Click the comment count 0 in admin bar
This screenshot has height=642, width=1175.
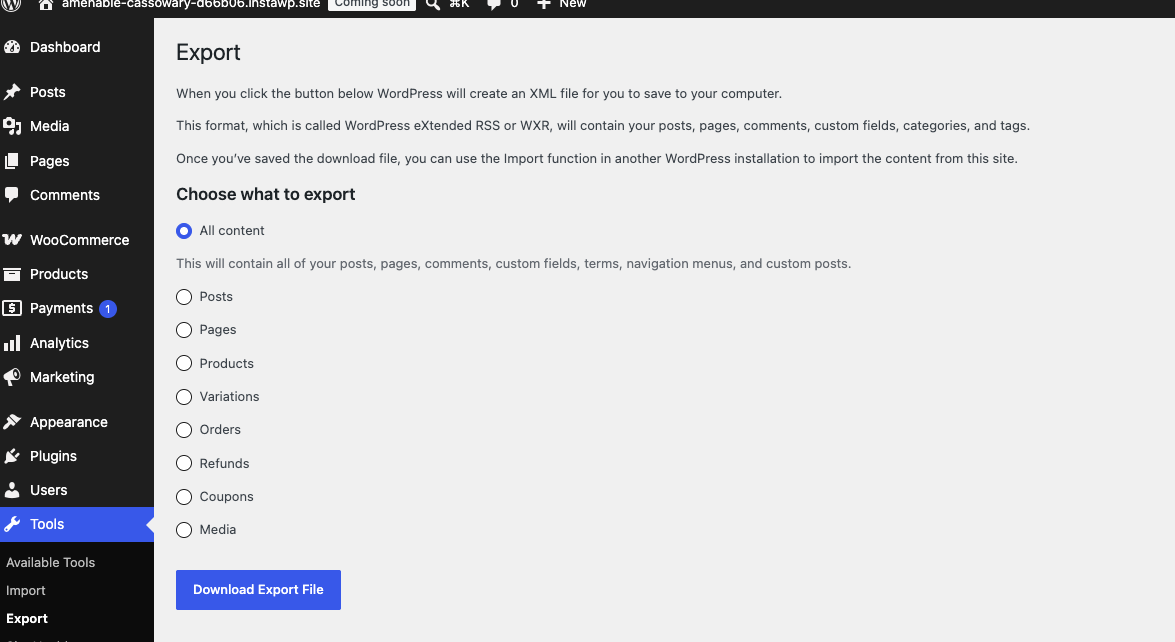click(514, 4)
